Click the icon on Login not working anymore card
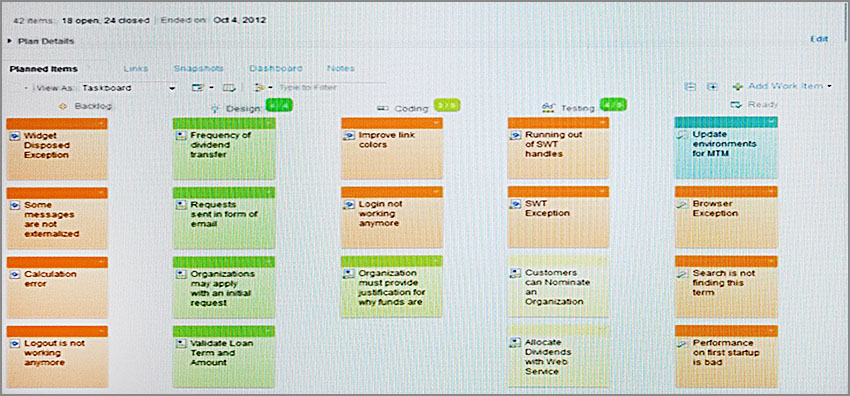Screen dimensions: 850x396 (x=349, y=205)
